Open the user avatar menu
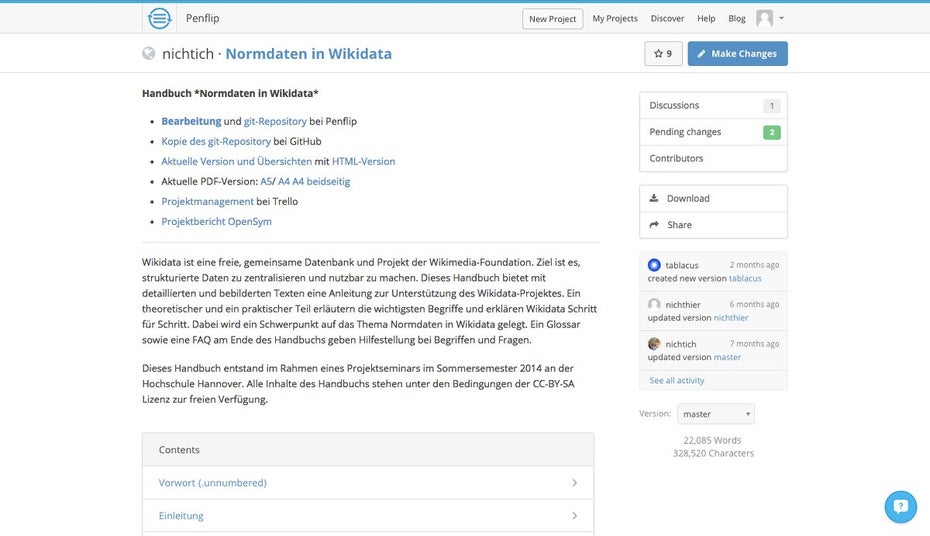930x536 pixels. pos(765,18)
